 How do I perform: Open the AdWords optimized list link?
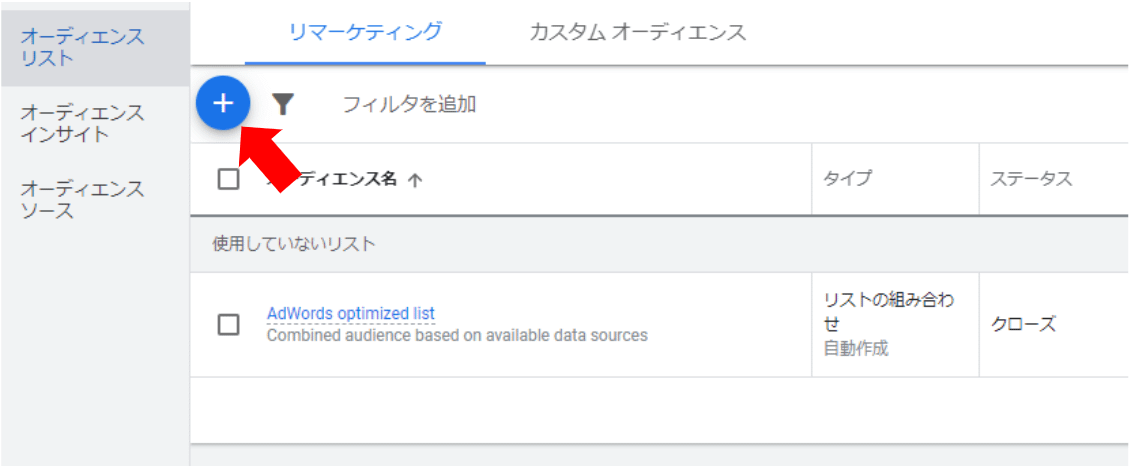coord(350,313)
